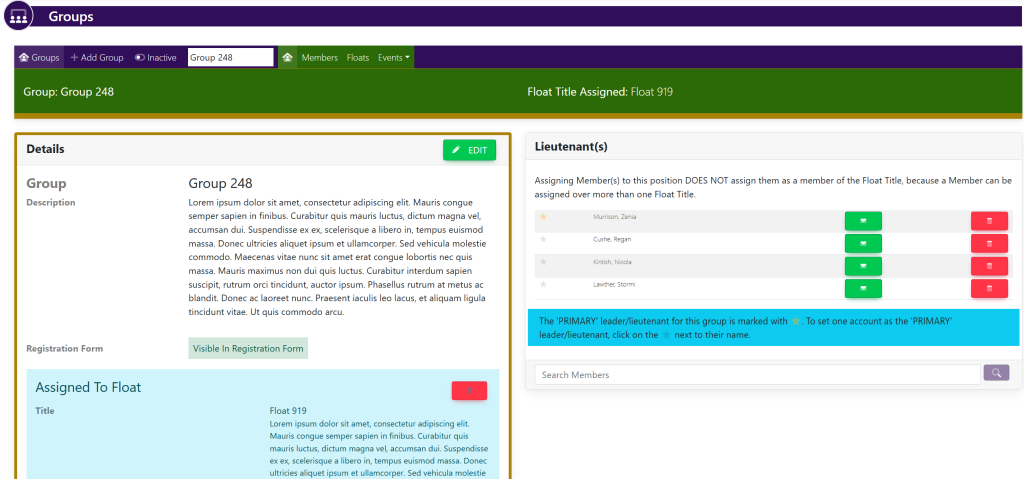Expand the Events dropdown menu

(x=394, y=58)
